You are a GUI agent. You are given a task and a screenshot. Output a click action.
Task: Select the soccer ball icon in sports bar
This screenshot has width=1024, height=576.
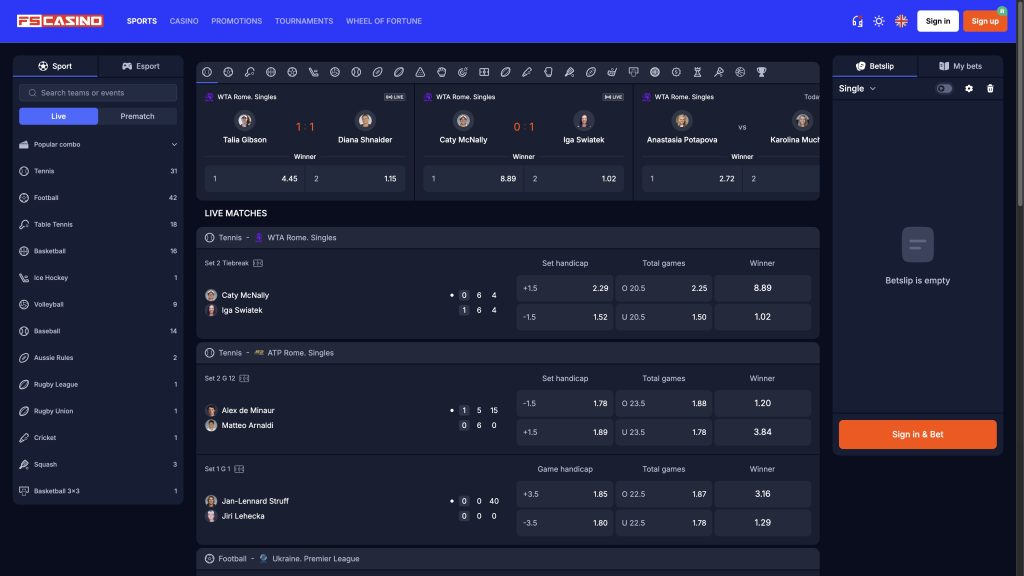click(x=228, y=72)
